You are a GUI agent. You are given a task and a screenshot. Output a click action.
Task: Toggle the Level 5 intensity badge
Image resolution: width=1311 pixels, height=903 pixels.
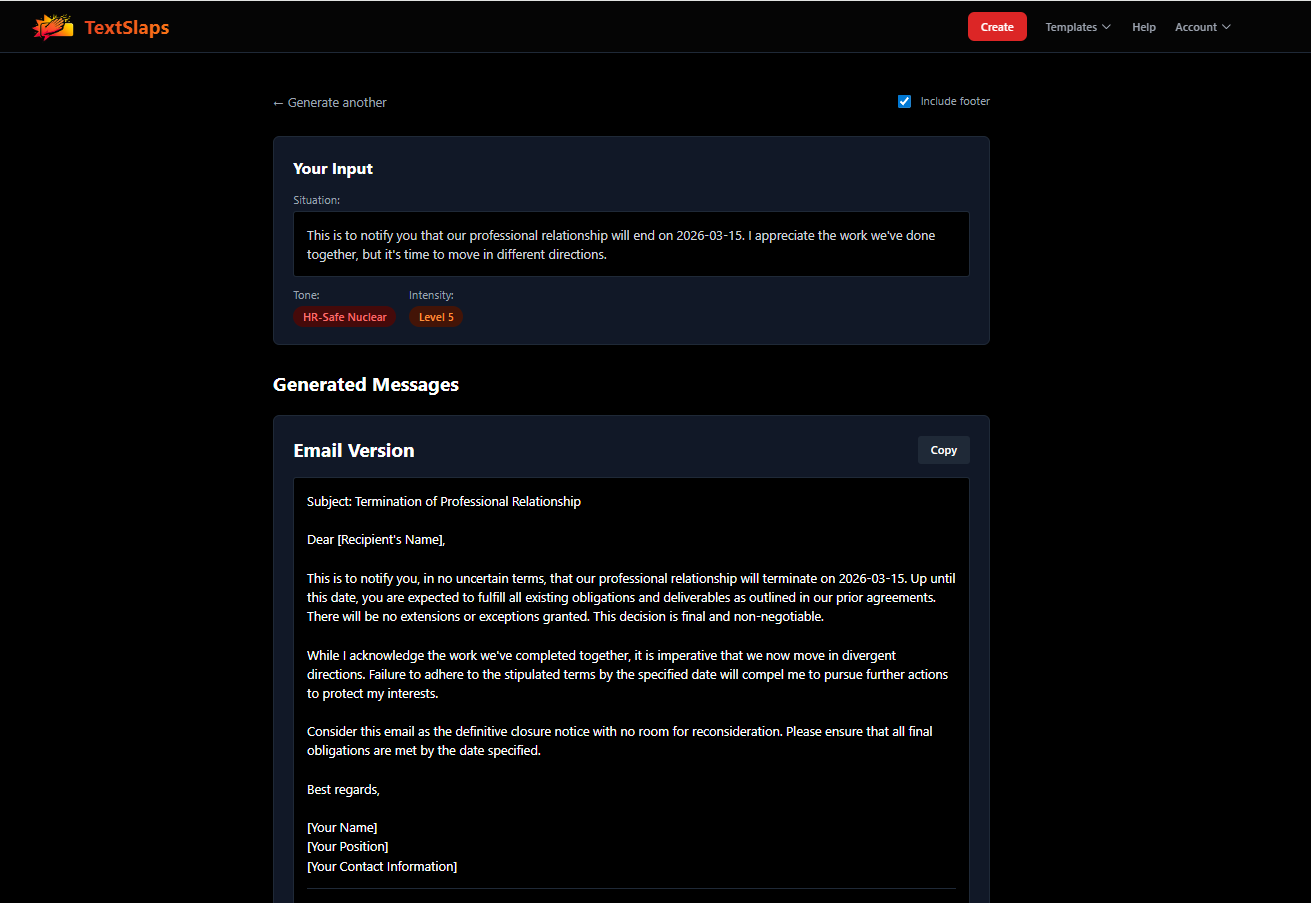tap(436, 316)
